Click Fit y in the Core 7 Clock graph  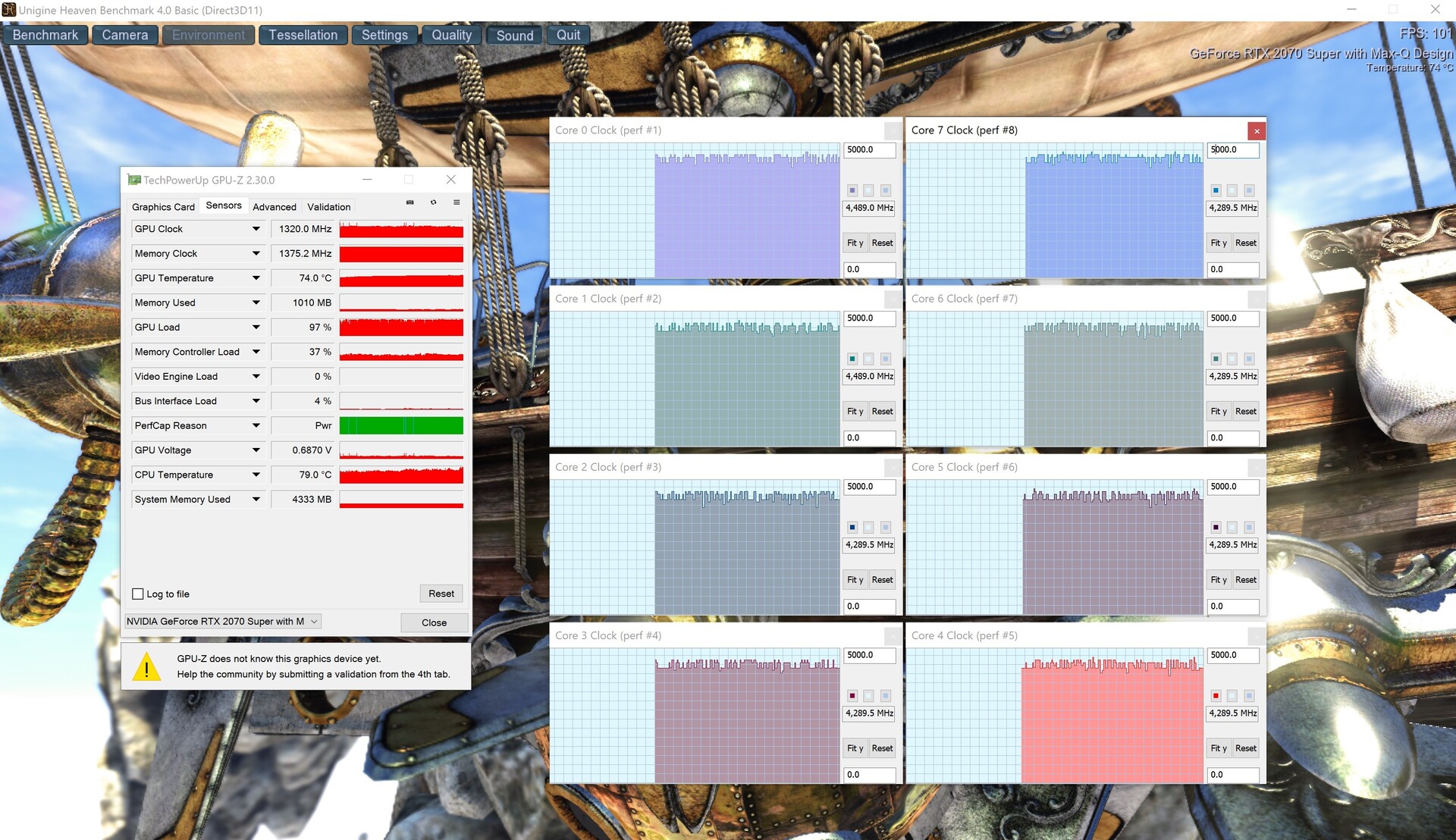click(1219, 243)
